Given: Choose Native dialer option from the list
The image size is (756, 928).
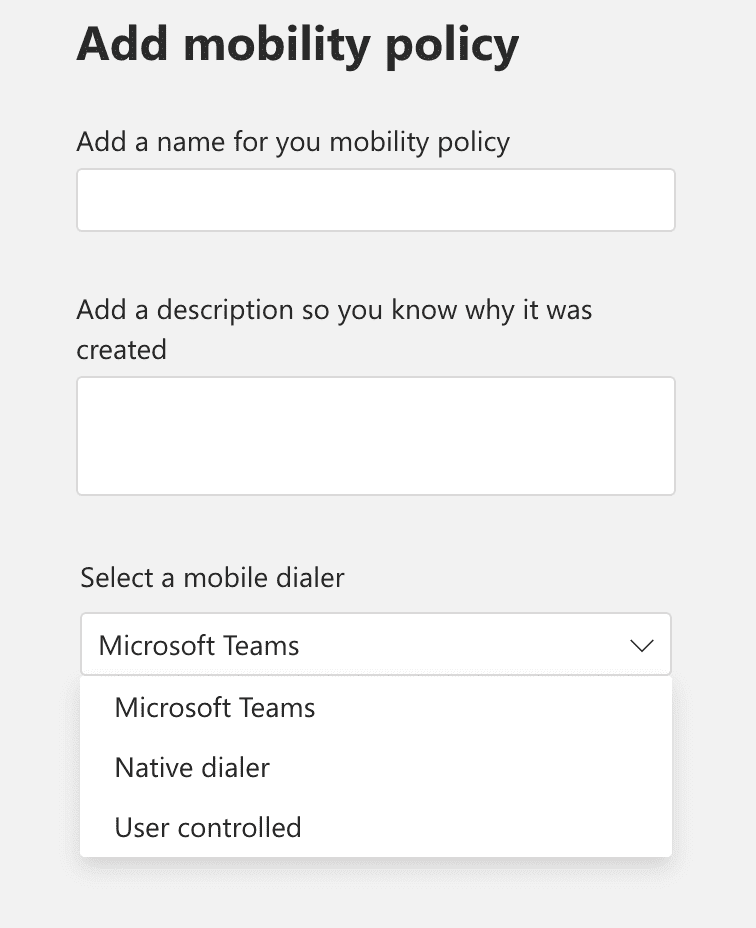Looking at the screenshot, I should (x=375, y=768).
